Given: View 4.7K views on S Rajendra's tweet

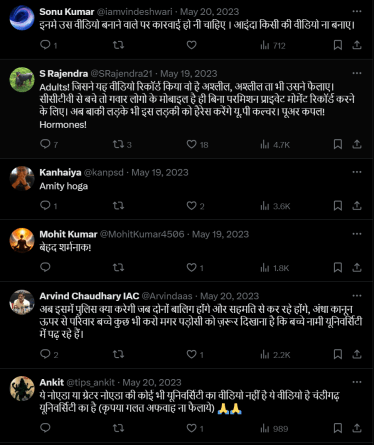Looking at the screenshot, I should 275,145.
